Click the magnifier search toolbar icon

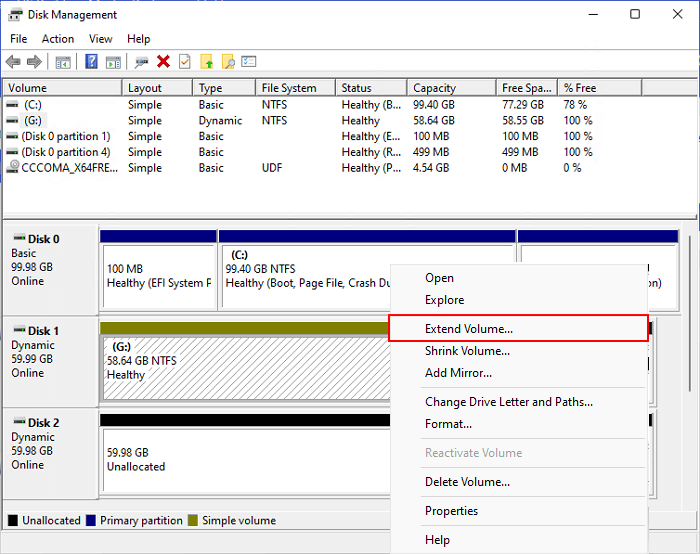228,62
